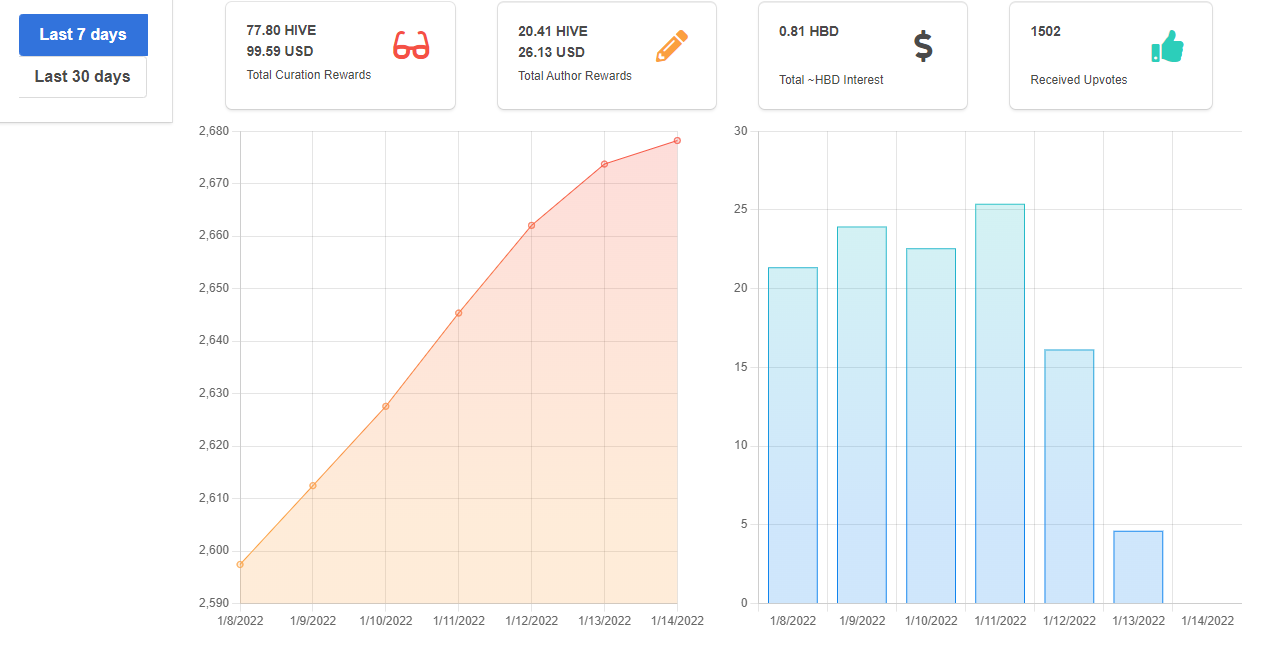Image resolution: width=1278 pixels, height=656 pixels.
Task: Click the 1/14/2022 label under bar chart
Action: point(1207,621)
